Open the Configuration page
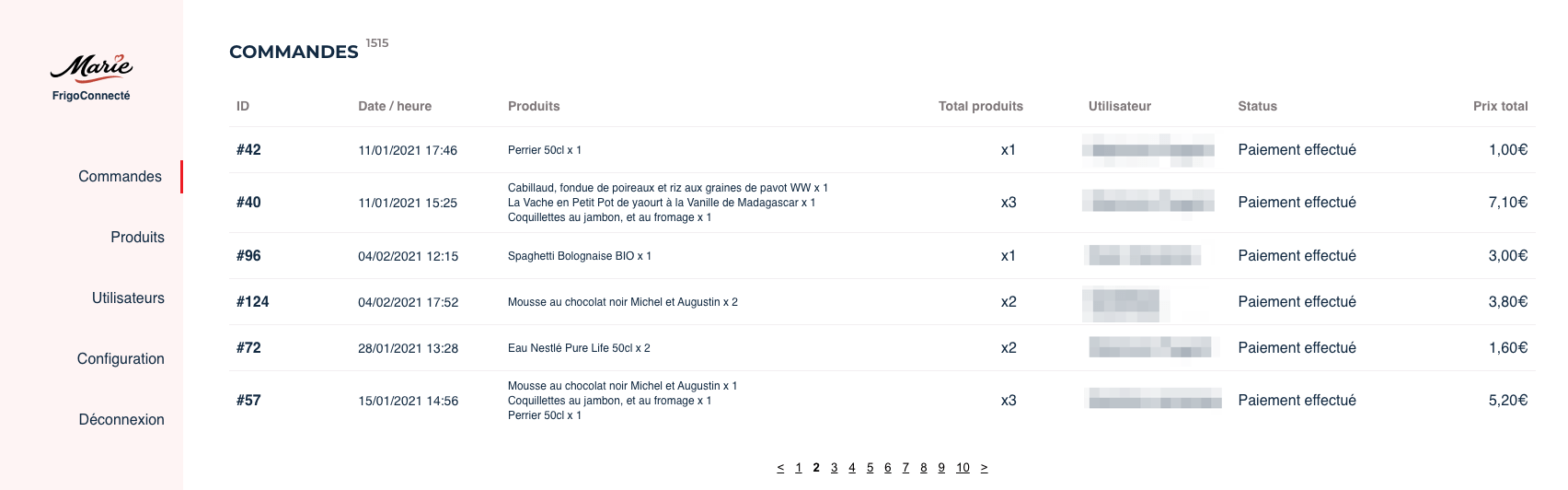 [x=121, y=358]
